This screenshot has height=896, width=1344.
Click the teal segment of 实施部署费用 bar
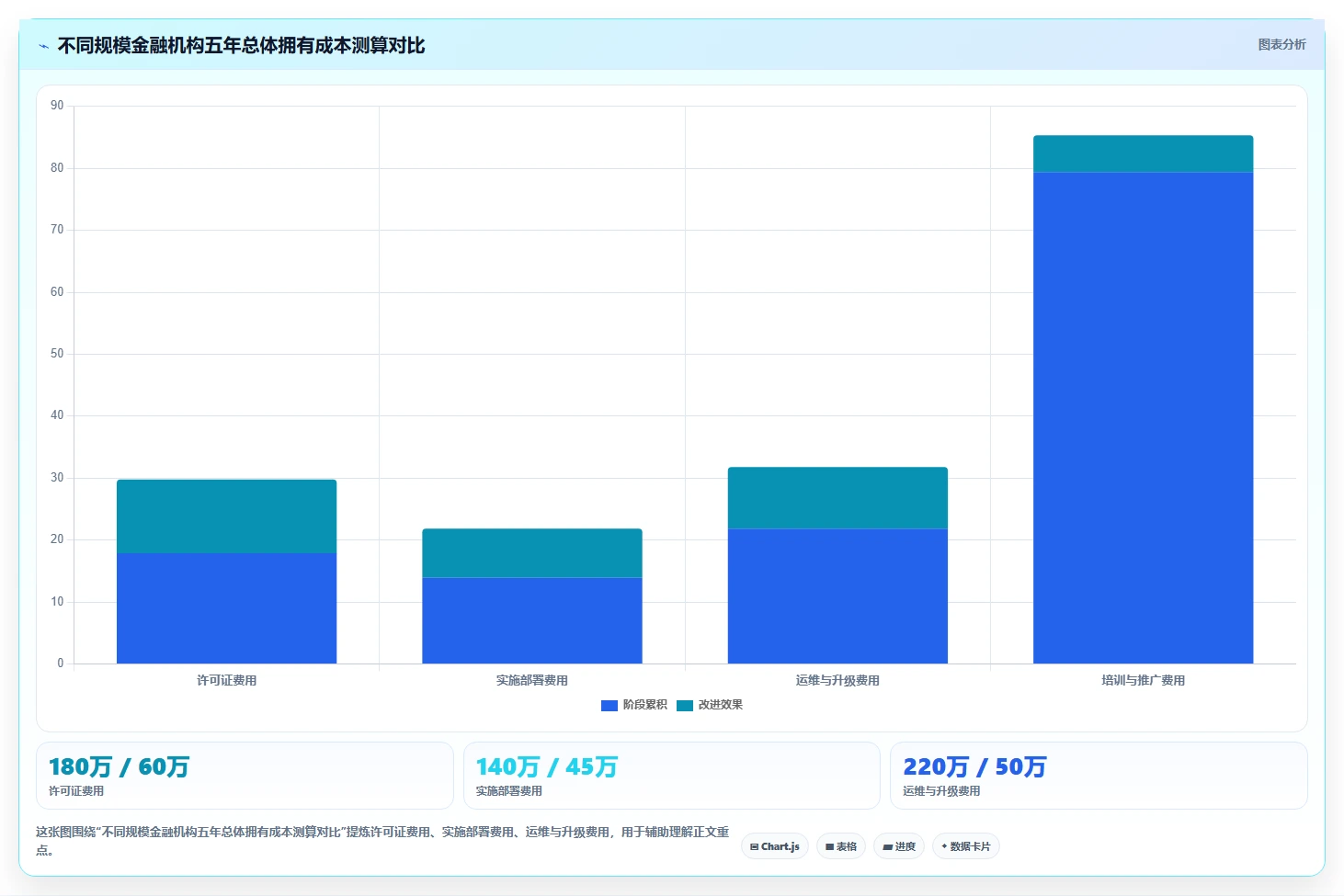(x=532, y=553)
